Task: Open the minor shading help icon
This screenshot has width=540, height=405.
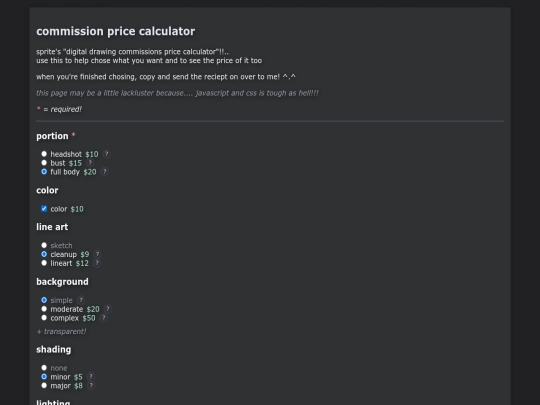Action: pos(91,377)
